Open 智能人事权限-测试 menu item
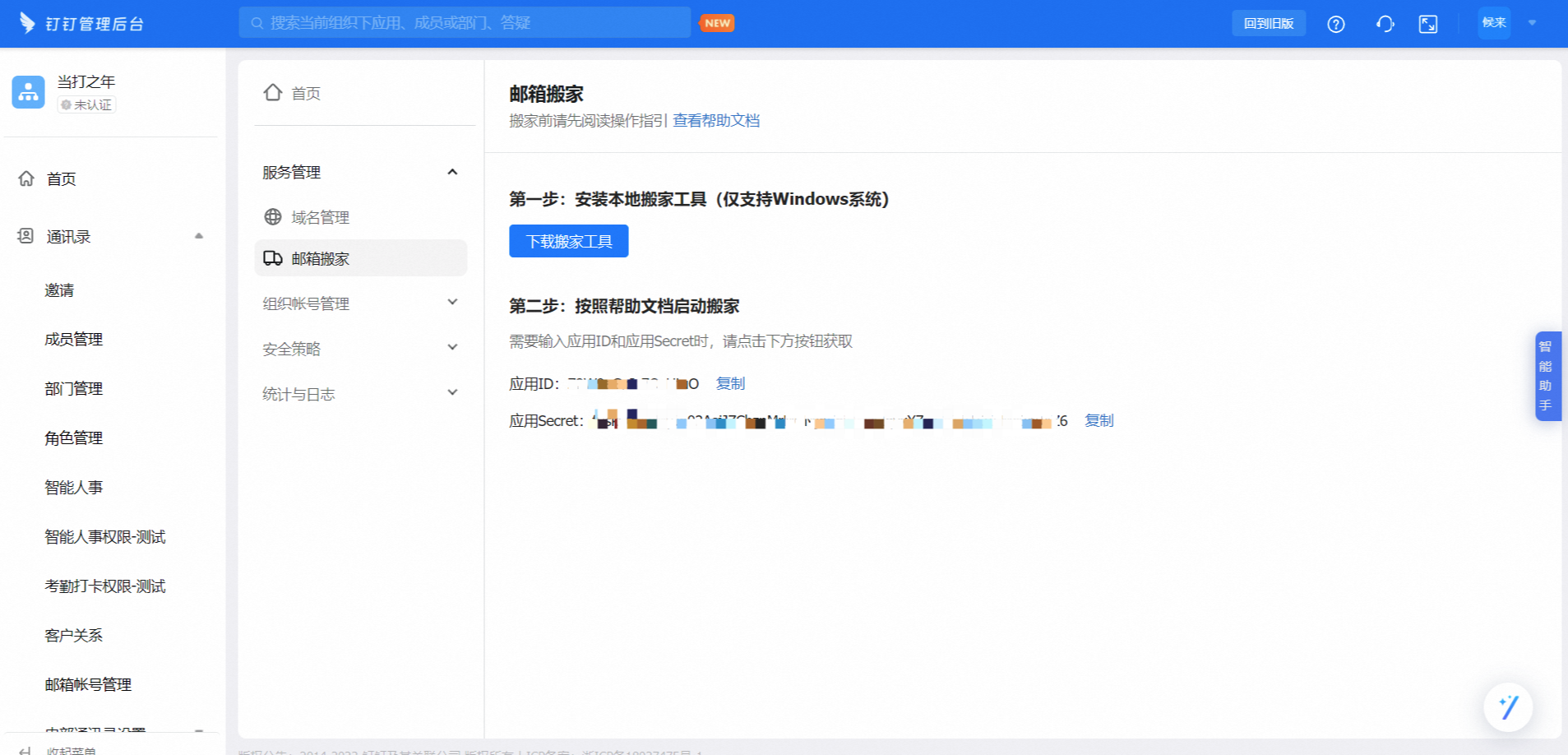 (x=105, y=537)
